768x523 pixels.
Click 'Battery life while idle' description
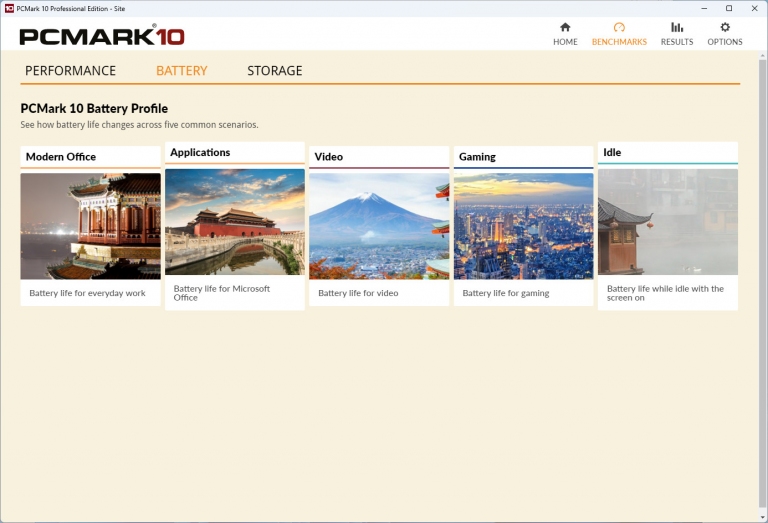click(665, 293)
